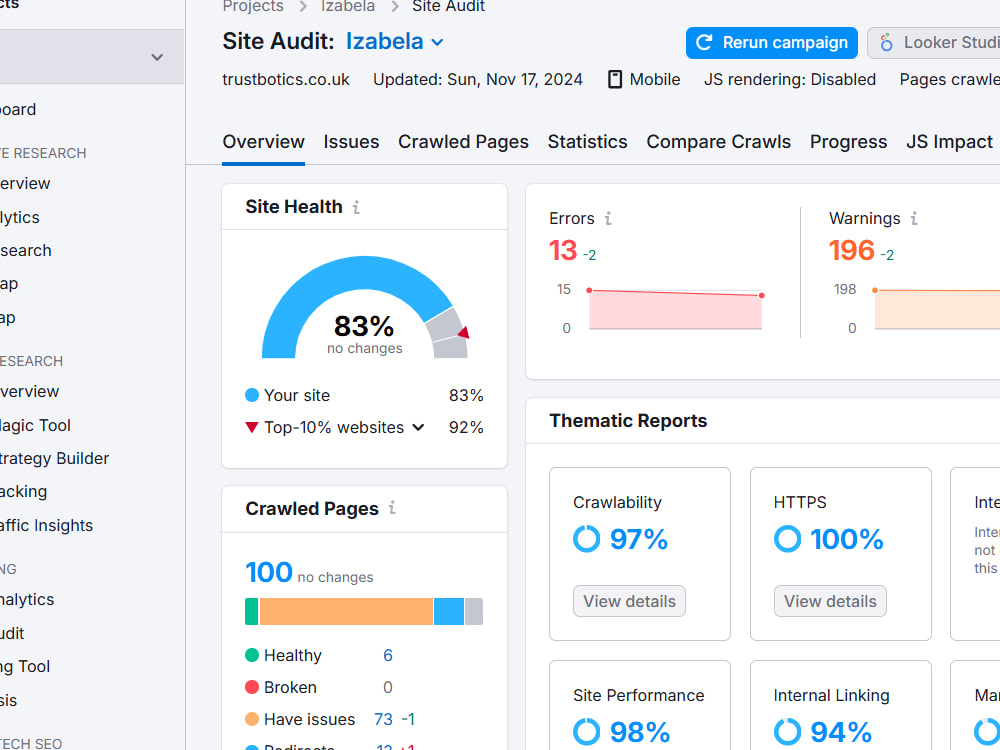Open the JS Impact tab

[x=950, y=142]
